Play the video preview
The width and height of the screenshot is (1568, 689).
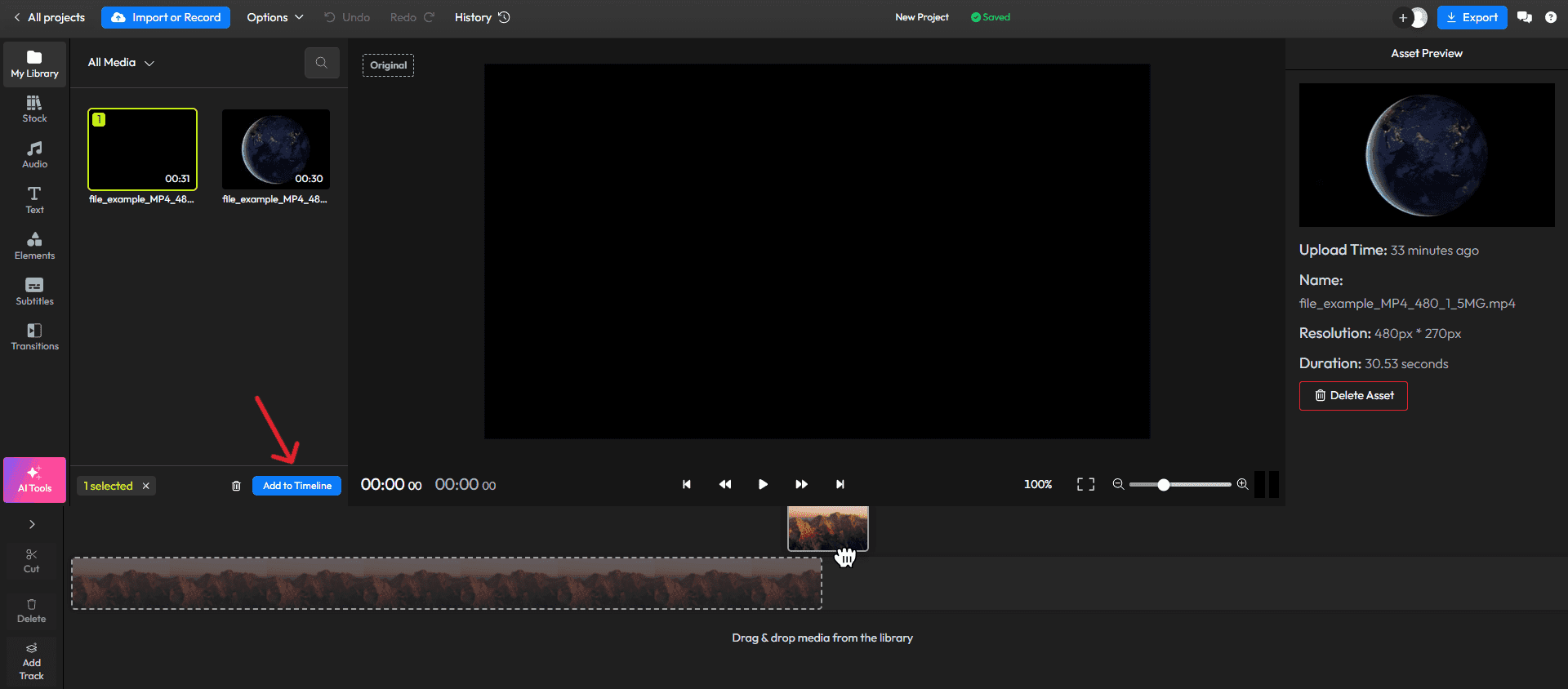tap(763, 484)
